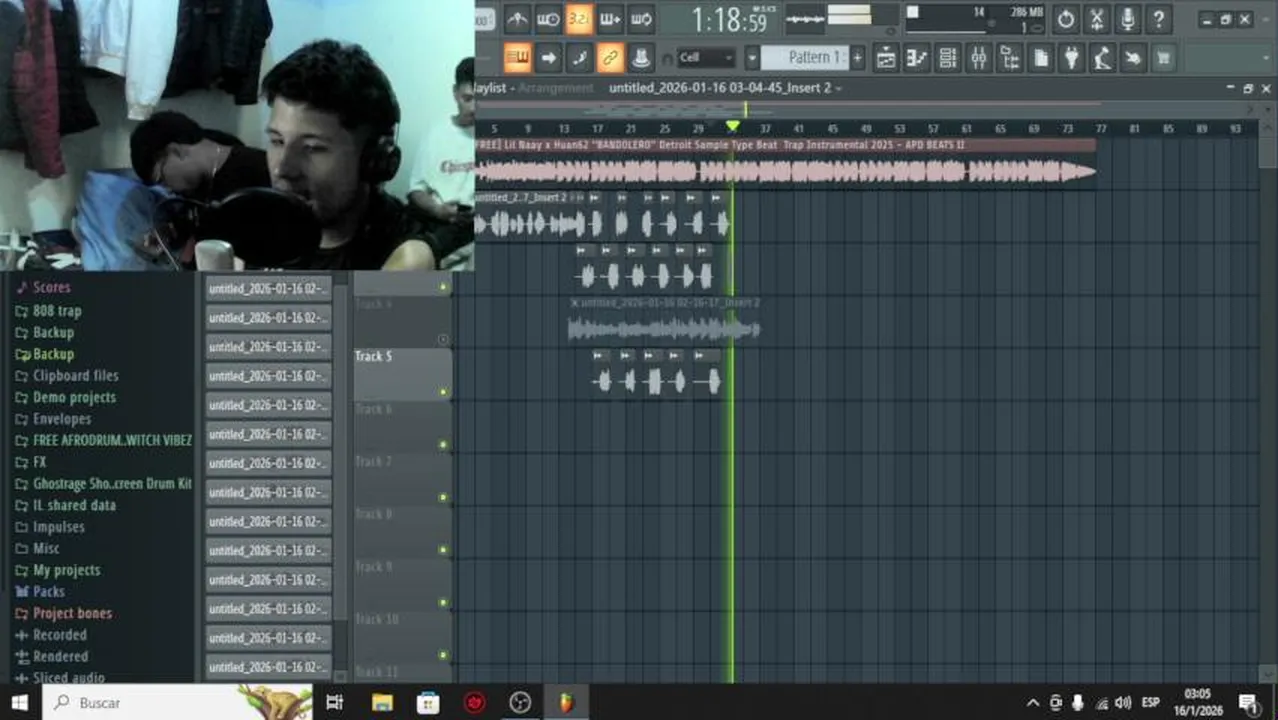Select the BANDOLERO Detroit Sample beat clip title

[785, 145]
